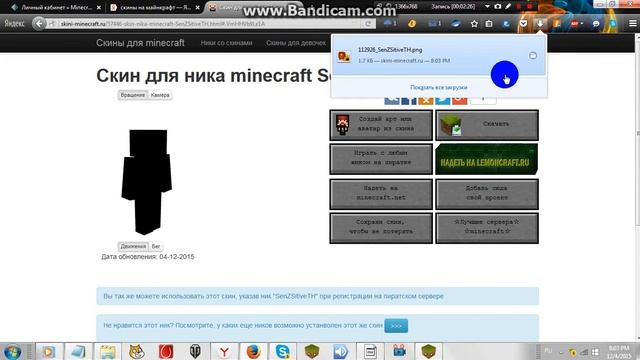Click the yellow coin toolbar icon
This screenshot has width=640, height=360.
coord(412,24)
